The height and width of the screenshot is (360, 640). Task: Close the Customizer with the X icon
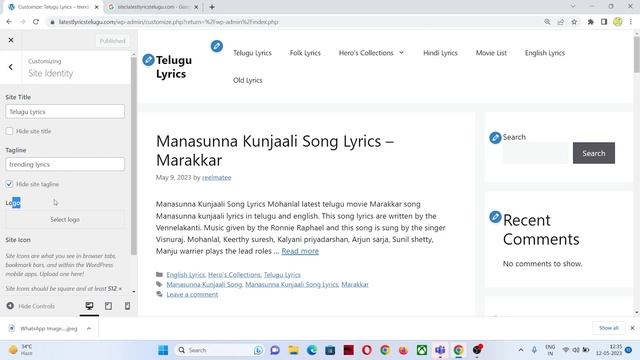[x=11, y=40]
